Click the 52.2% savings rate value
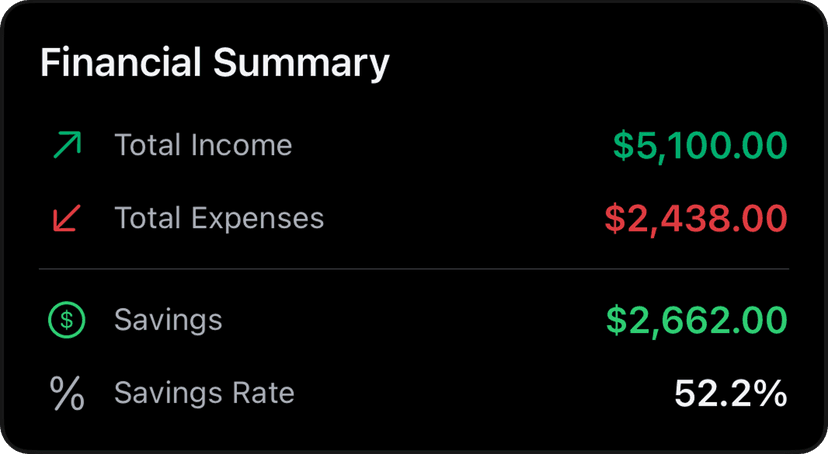Screen dimensions: 828x454 click(x=731, y=393)
